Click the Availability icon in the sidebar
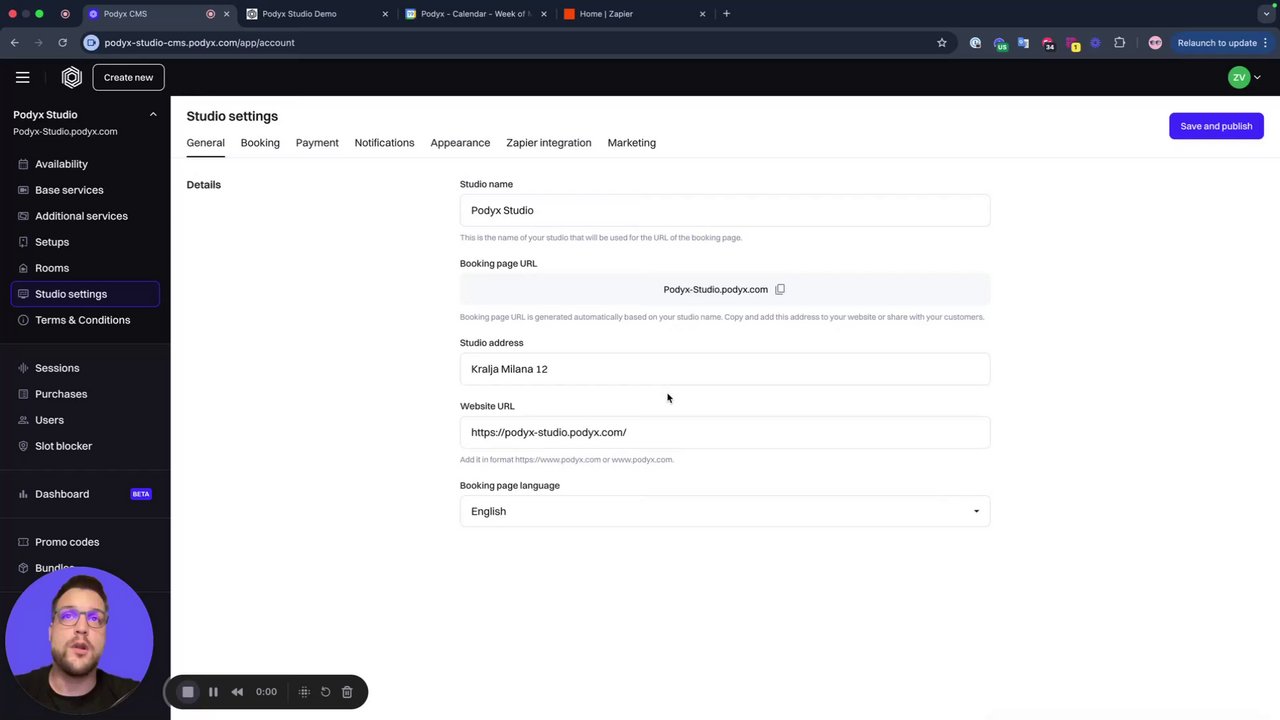The image size is (1280, 720). pos(23,164)
